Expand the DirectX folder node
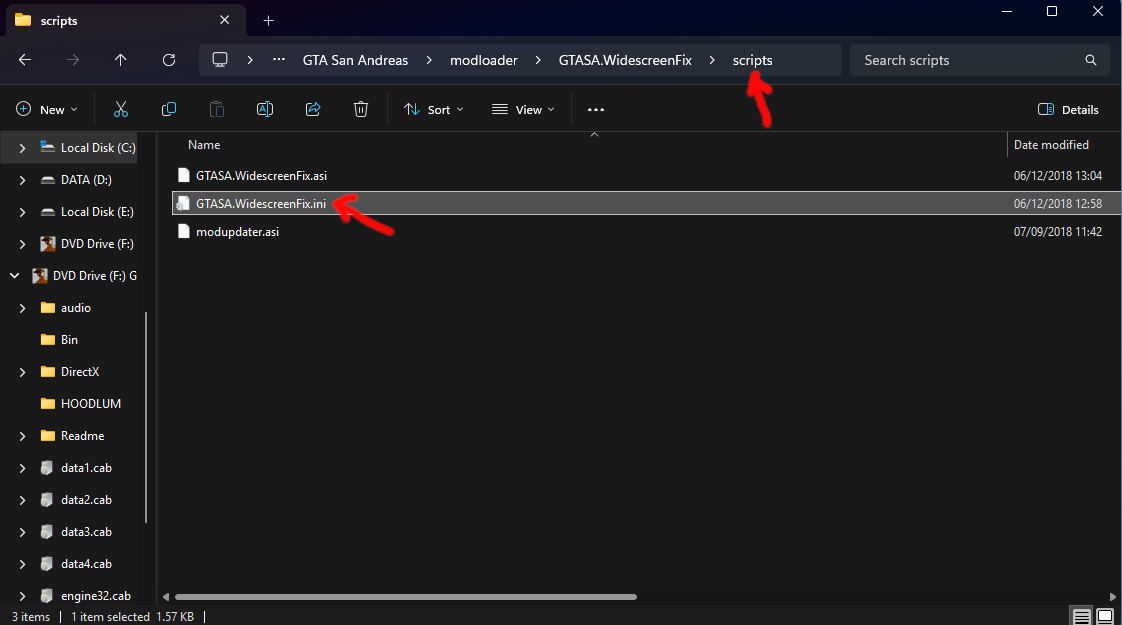The height and width of the screenshot is (625, 1122). click(22, 372)
